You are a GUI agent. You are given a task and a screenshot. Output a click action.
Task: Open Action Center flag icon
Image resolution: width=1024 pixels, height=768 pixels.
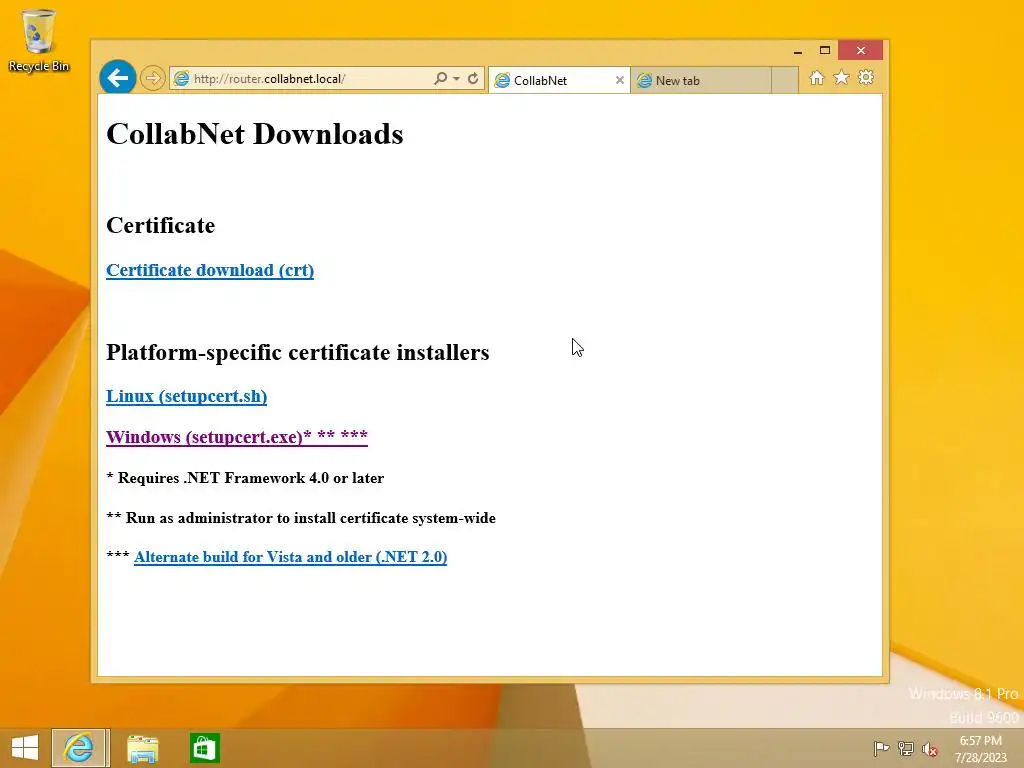(881, 748)
